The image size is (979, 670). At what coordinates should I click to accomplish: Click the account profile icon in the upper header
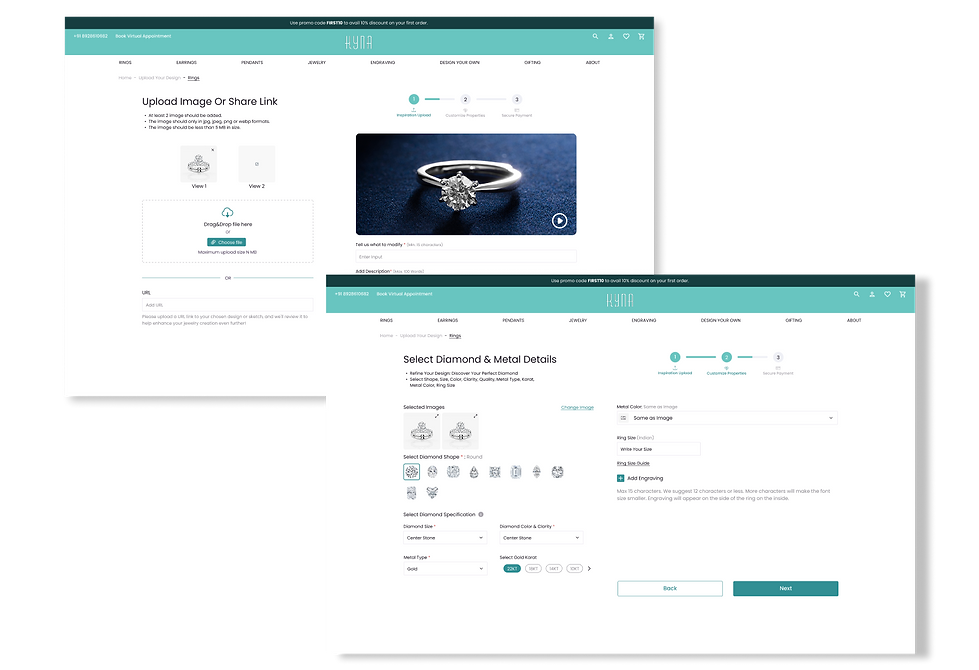point(611,36)
